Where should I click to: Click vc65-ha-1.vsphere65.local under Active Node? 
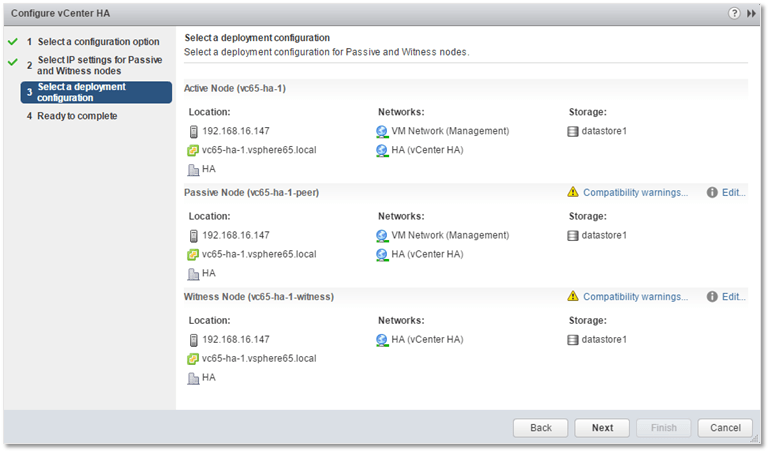pyautogui.click(x=259, y=150)
